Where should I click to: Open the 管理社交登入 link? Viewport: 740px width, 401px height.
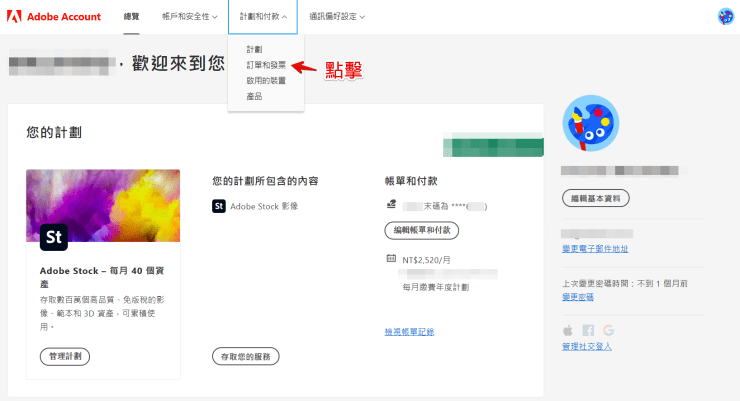587,346
